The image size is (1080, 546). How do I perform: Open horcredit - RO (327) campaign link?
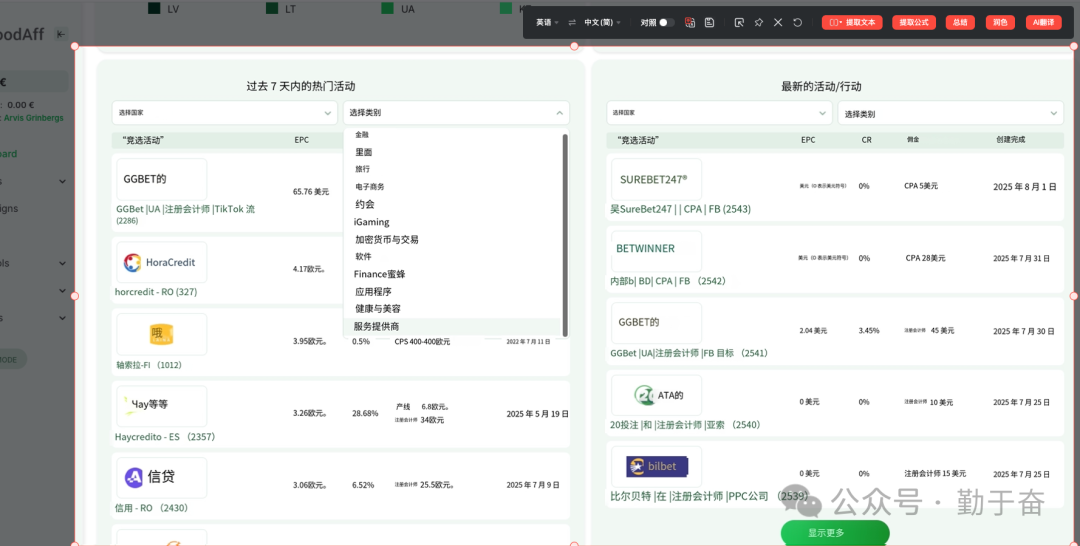(x=156, y=292)
